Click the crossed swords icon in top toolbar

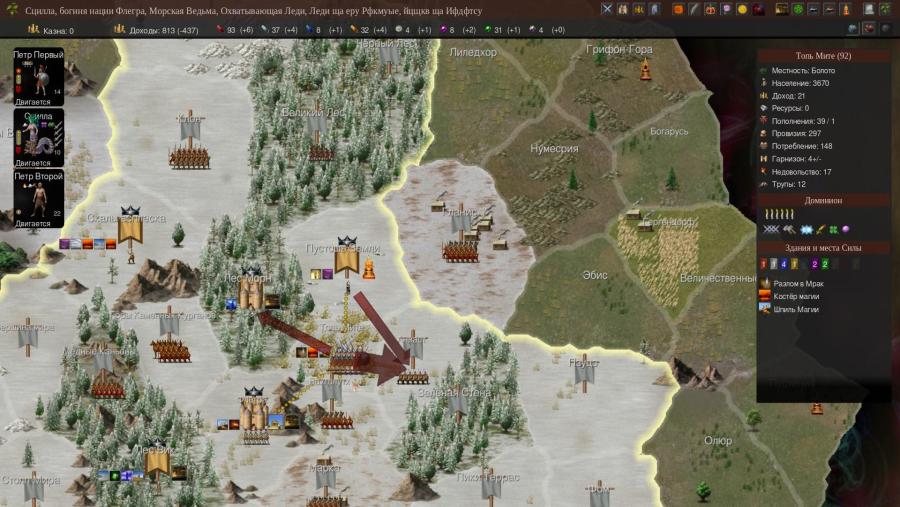pyautogui.click(x=607, y=9)
